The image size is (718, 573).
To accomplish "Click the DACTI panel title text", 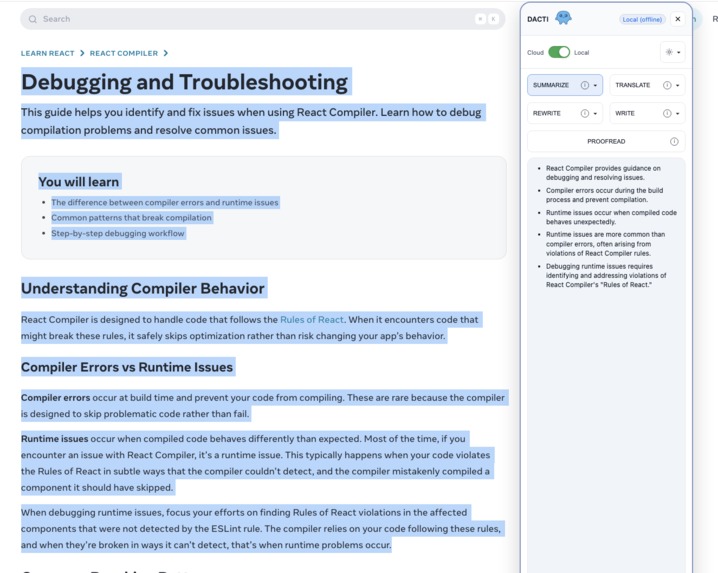I will [538, 19].
